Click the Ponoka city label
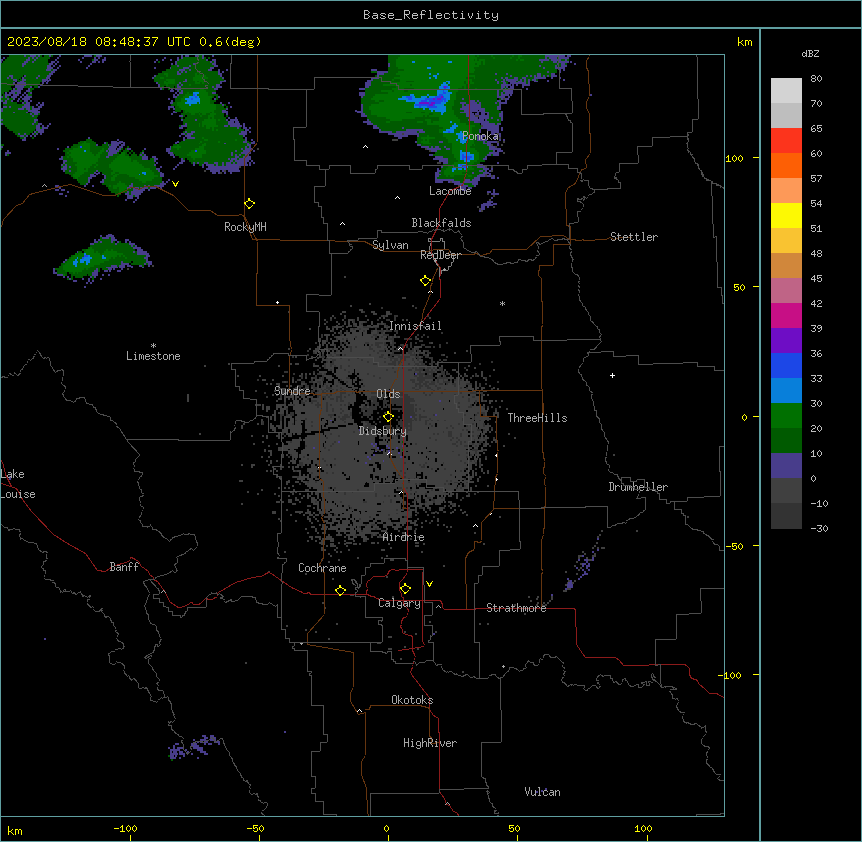The height and width of the screenshot is (842, 862). [480, 136]
